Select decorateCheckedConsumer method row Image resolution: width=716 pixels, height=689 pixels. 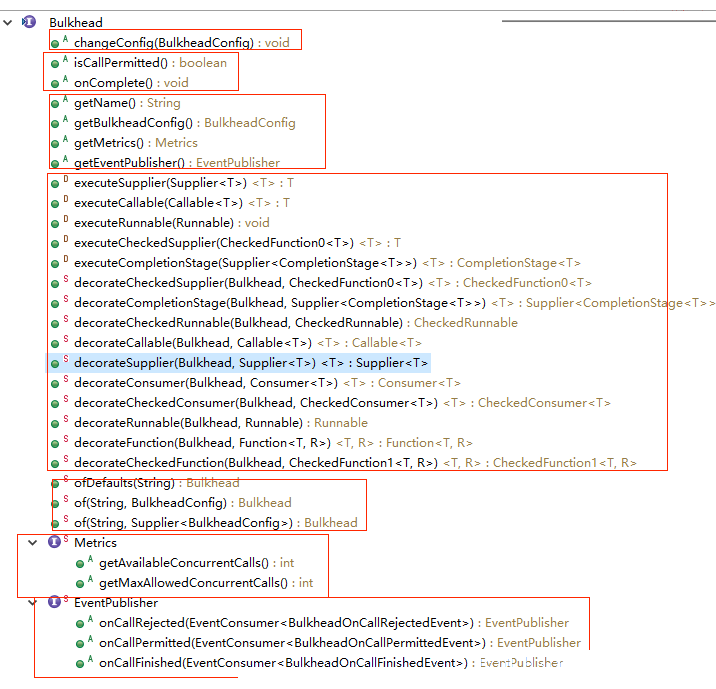[x=342, y=403]
